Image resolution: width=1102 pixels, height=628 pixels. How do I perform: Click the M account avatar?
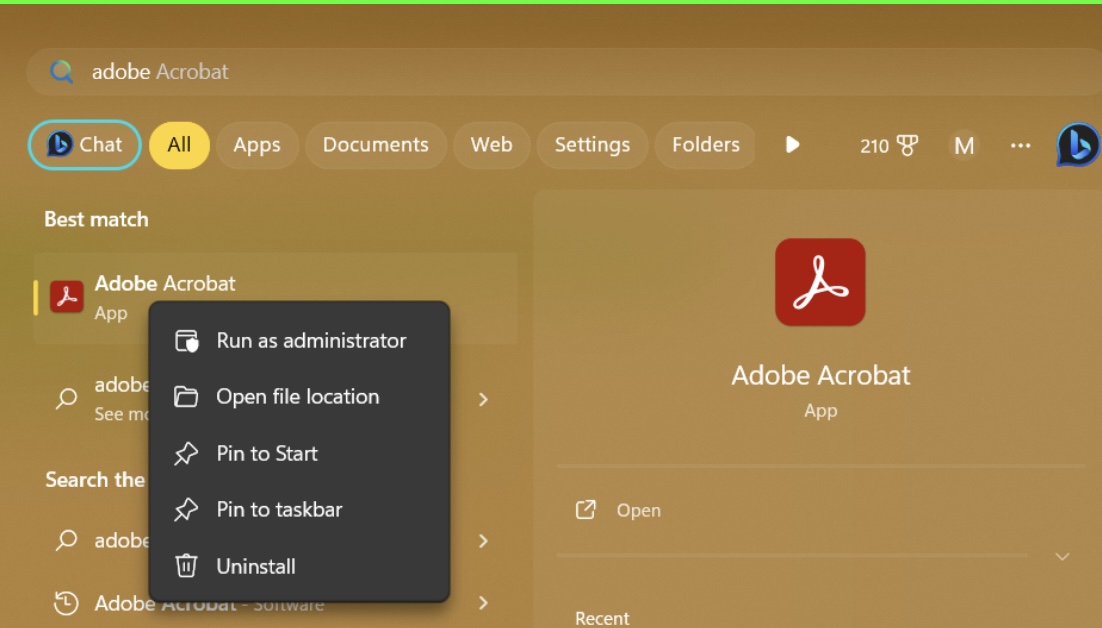pos(963,145)
